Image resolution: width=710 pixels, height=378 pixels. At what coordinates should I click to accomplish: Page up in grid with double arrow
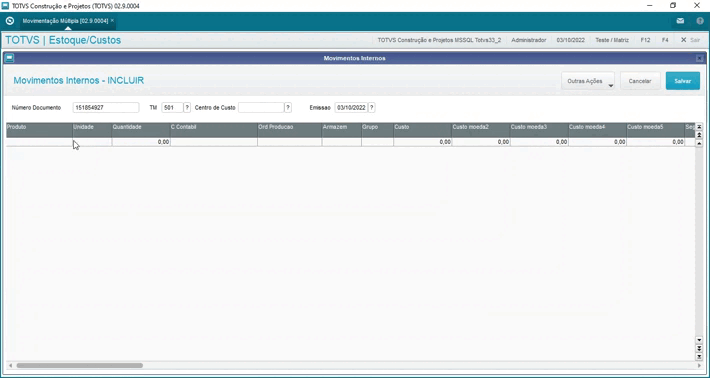coord(699,135)
